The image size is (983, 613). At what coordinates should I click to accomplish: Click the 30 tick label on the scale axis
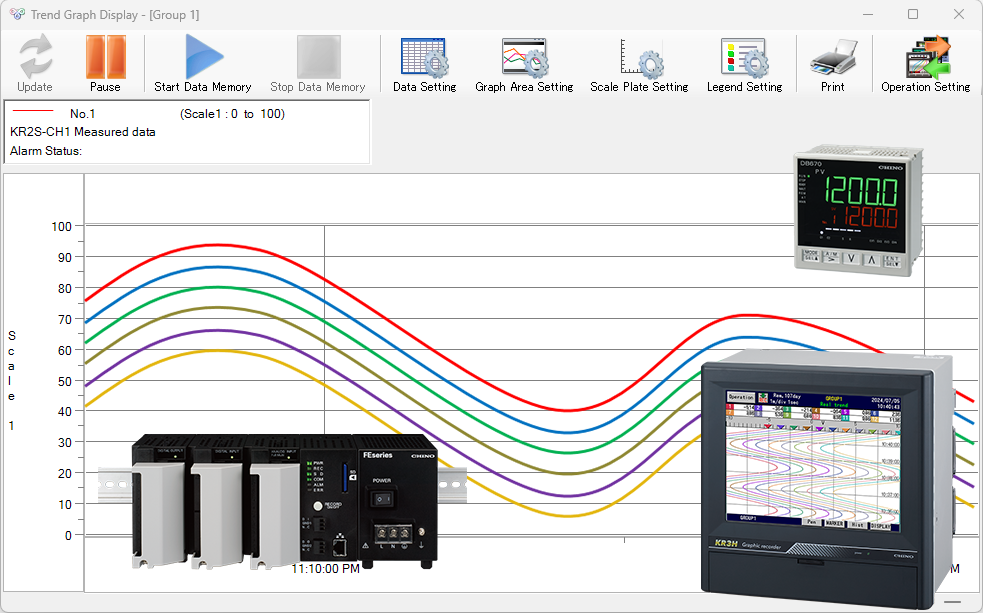coord(65,442)
